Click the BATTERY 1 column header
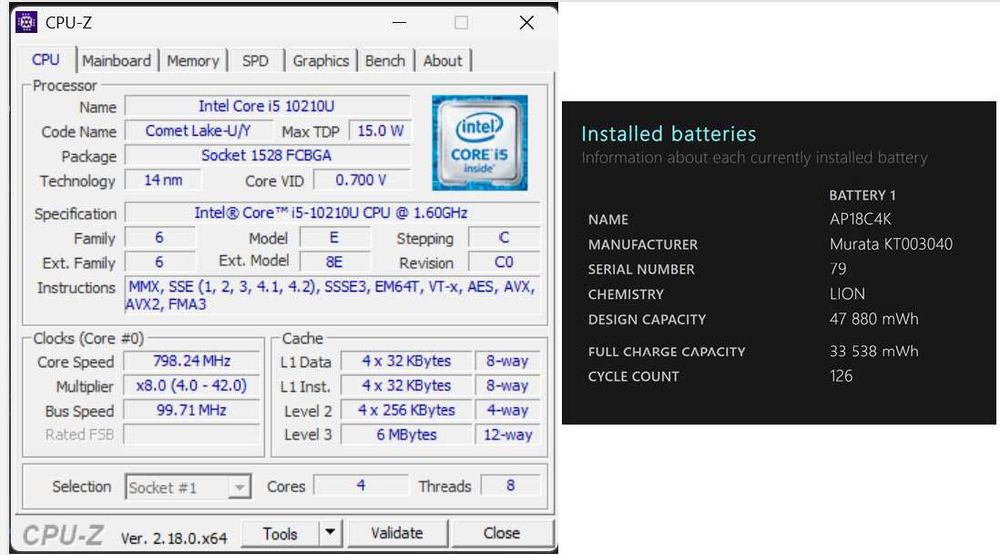1000x555 pixels. coord(862,195)
